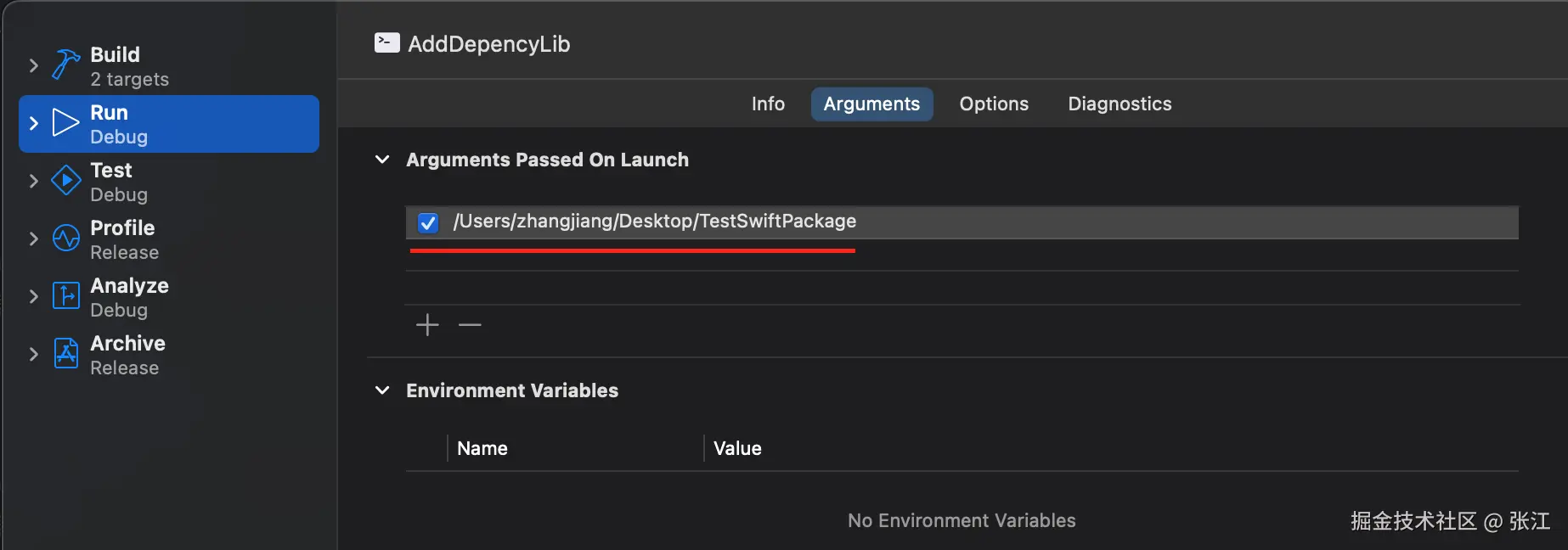Viewport: 1568px width, 550px height.
Task: Click the Build hammer icon
Action: pyautogui.click(x=65, y=65)
